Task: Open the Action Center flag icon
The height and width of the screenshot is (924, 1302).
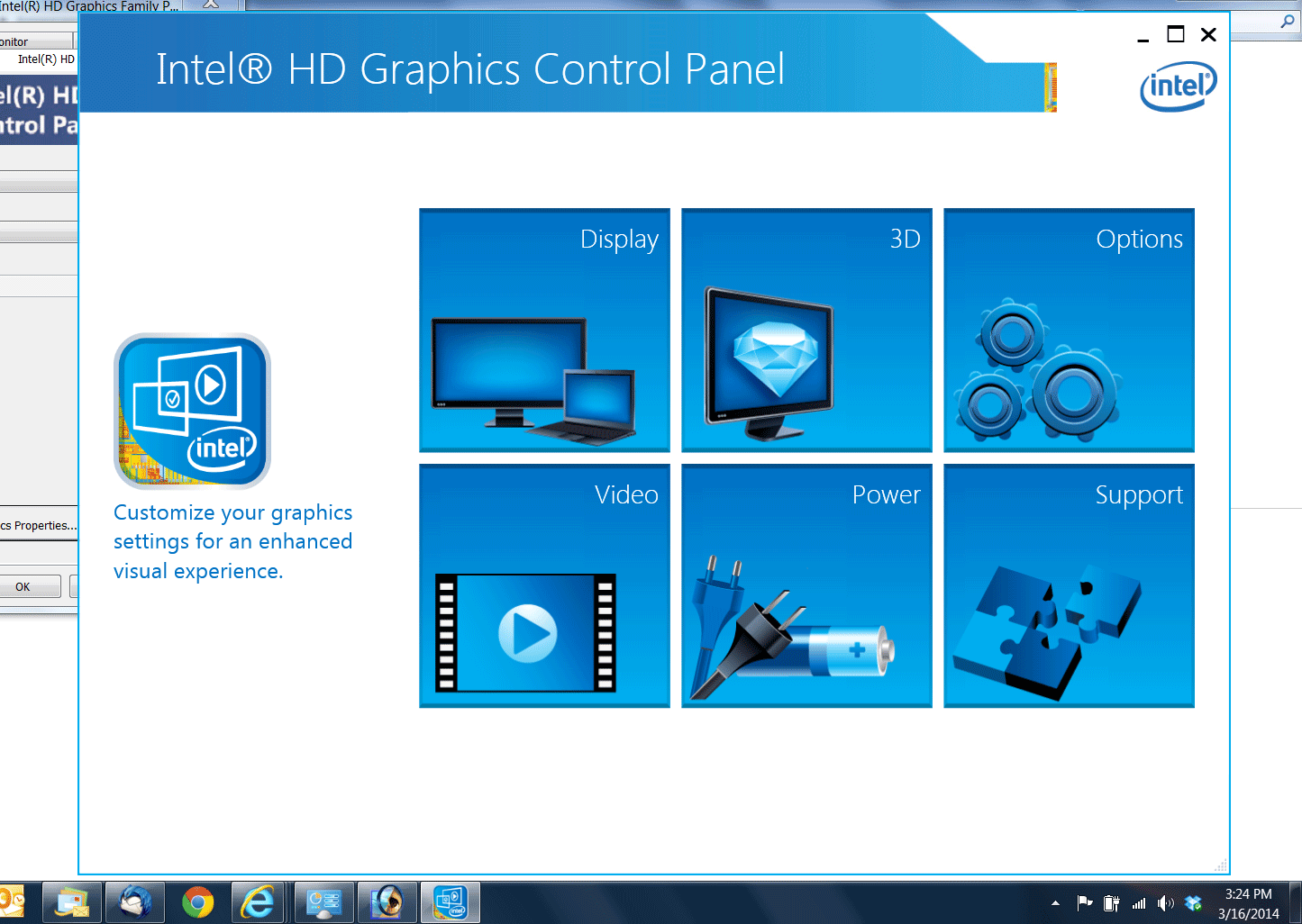Action: click(x=1085, y=903)
